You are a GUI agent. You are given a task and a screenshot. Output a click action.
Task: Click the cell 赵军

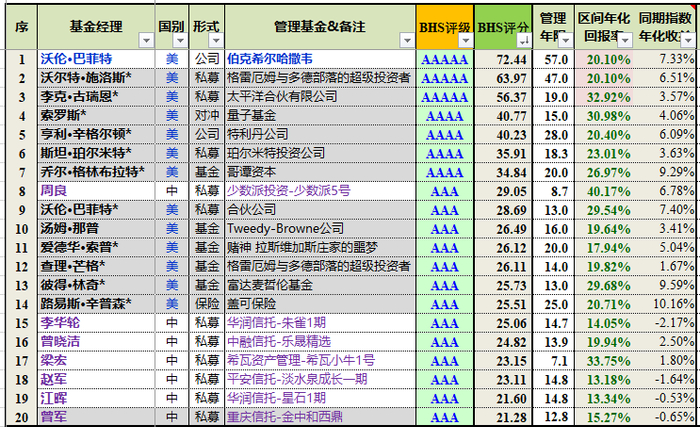96,379
